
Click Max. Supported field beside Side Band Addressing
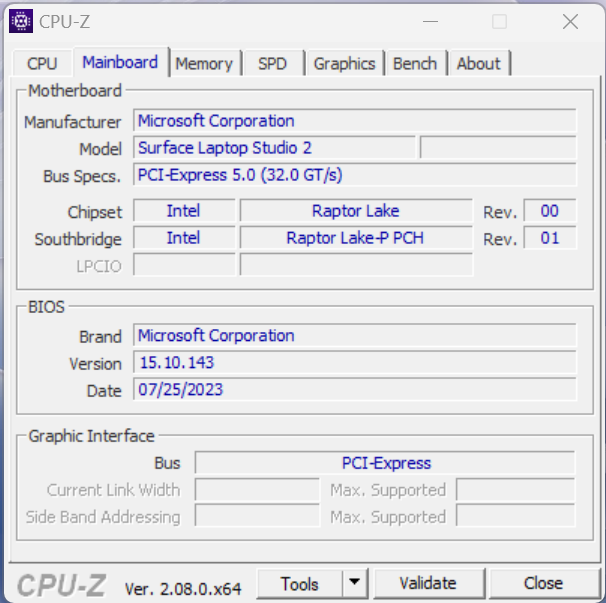pyautogui.click(x=516, y=515)
